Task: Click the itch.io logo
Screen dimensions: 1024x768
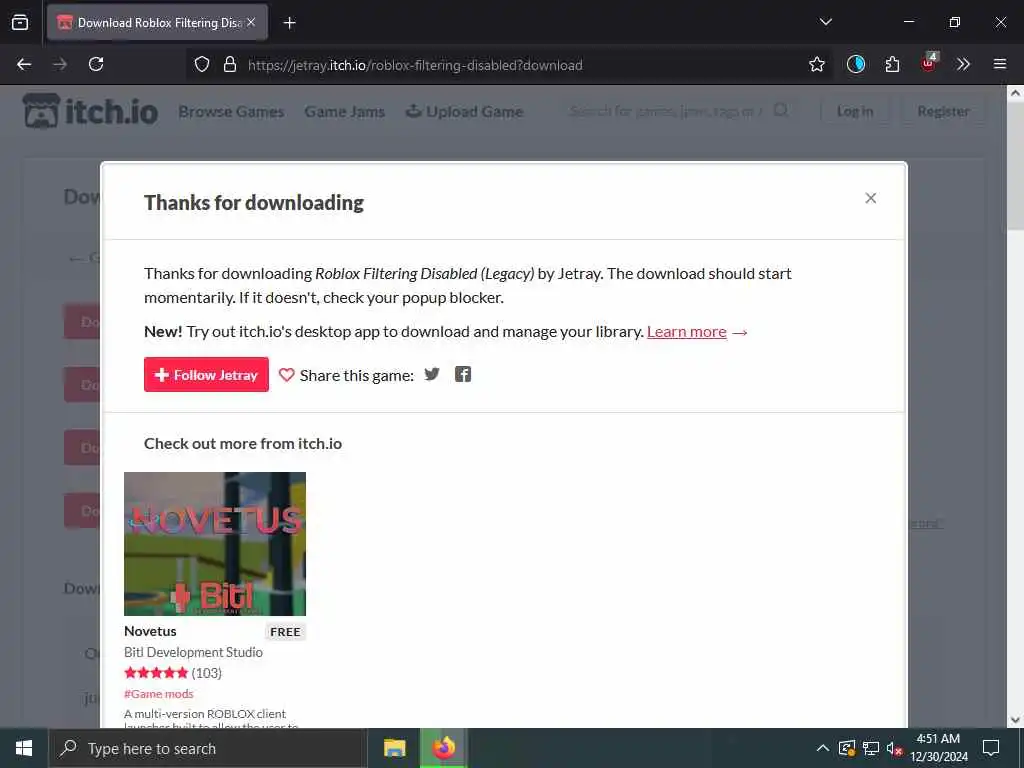Action: (x=91, y=112)
